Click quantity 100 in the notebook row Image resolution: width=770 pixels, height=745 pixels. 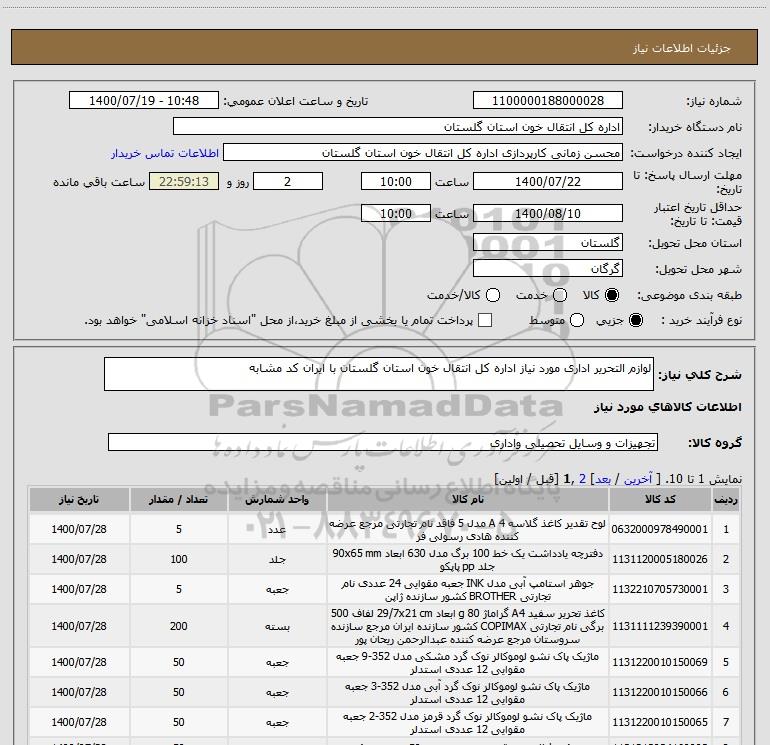click(x=179, y=559)
